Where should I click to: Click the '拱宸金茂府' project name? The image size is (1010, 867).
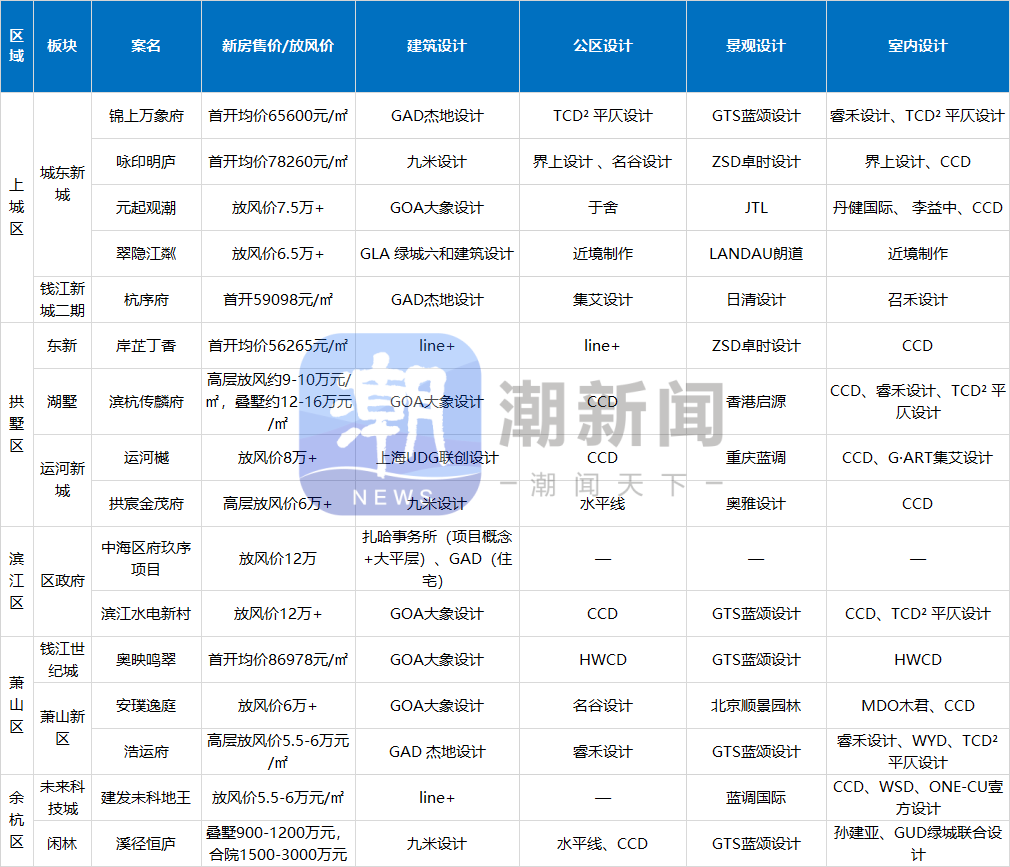(x=146, y=504)
